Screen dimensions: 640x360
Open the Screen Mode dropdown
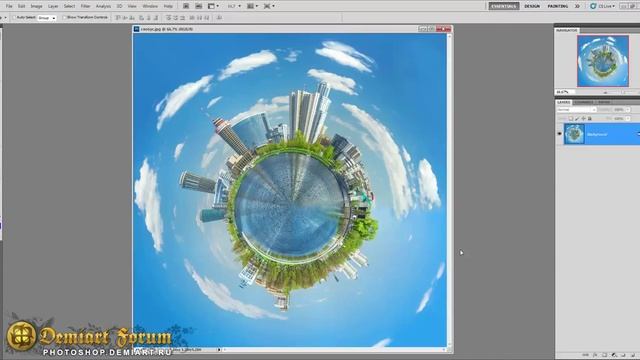point(269,6)
